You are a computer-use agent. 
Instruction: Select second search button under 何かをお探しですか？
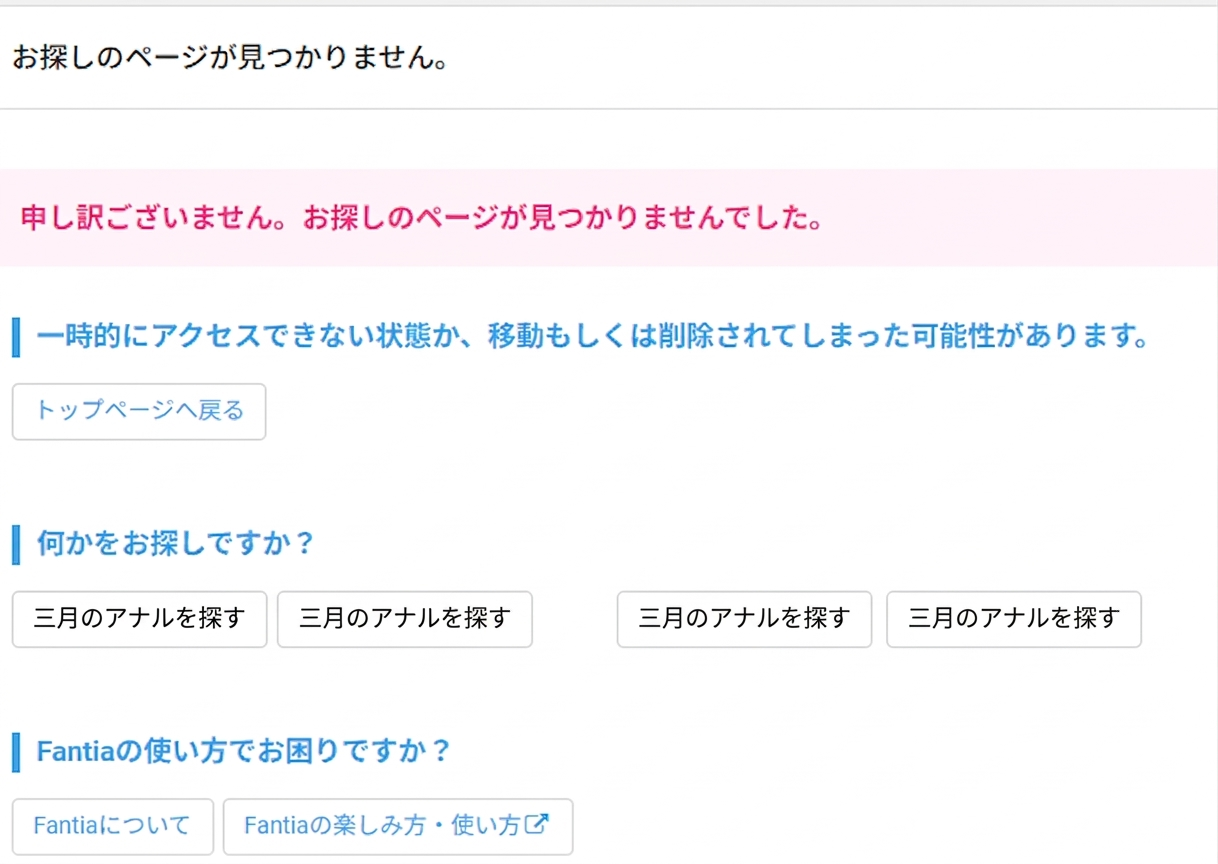pos(404,619)
